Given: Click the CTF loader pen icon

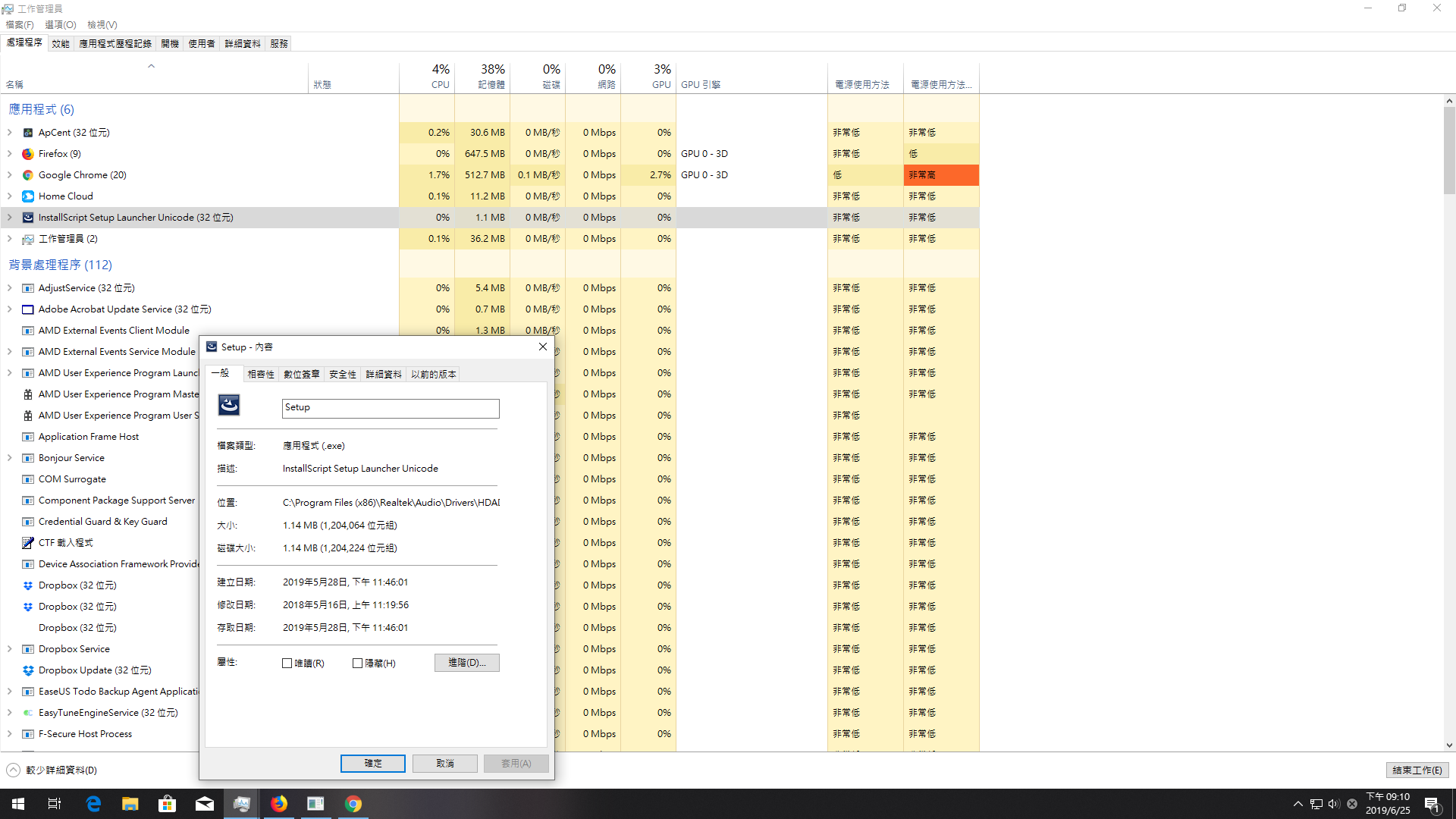Looking at the screenshot, I should tap(28, 543).
